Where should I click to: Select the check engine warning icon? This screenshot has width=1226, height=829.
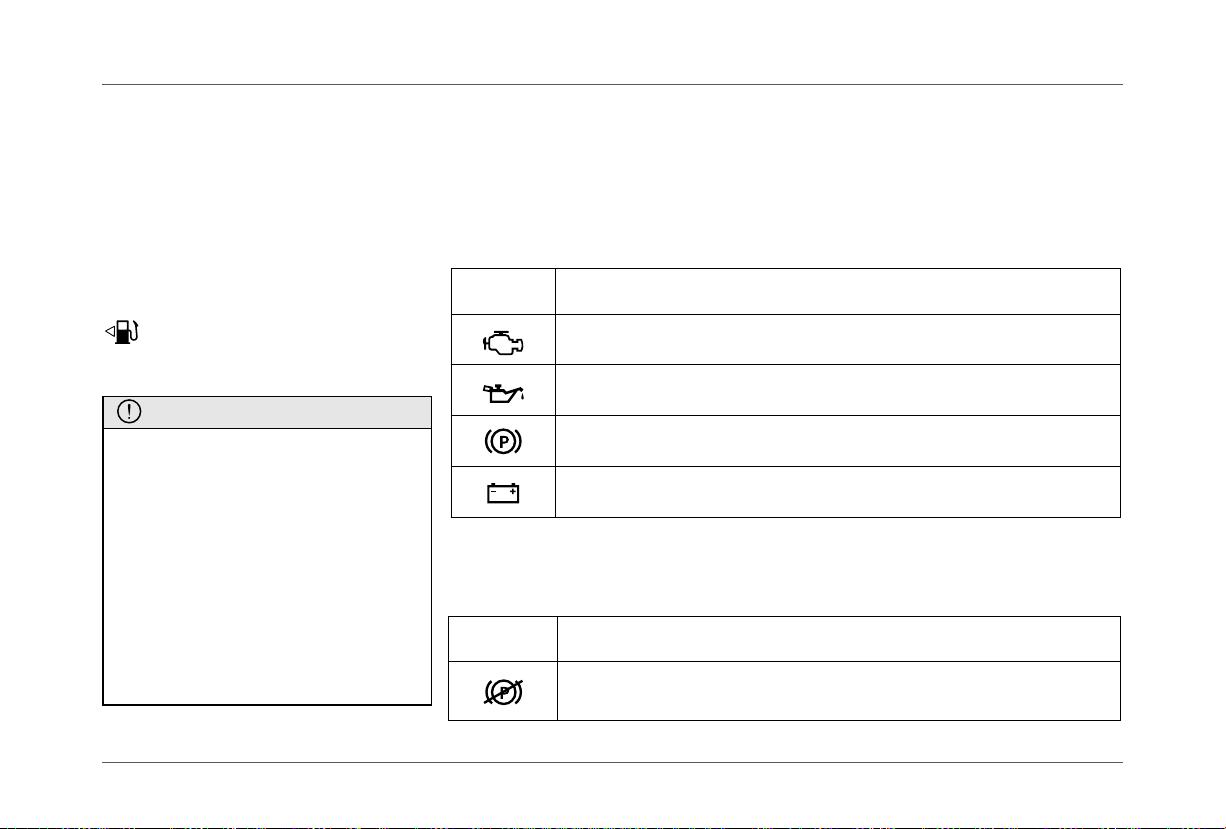coord(503,342)
